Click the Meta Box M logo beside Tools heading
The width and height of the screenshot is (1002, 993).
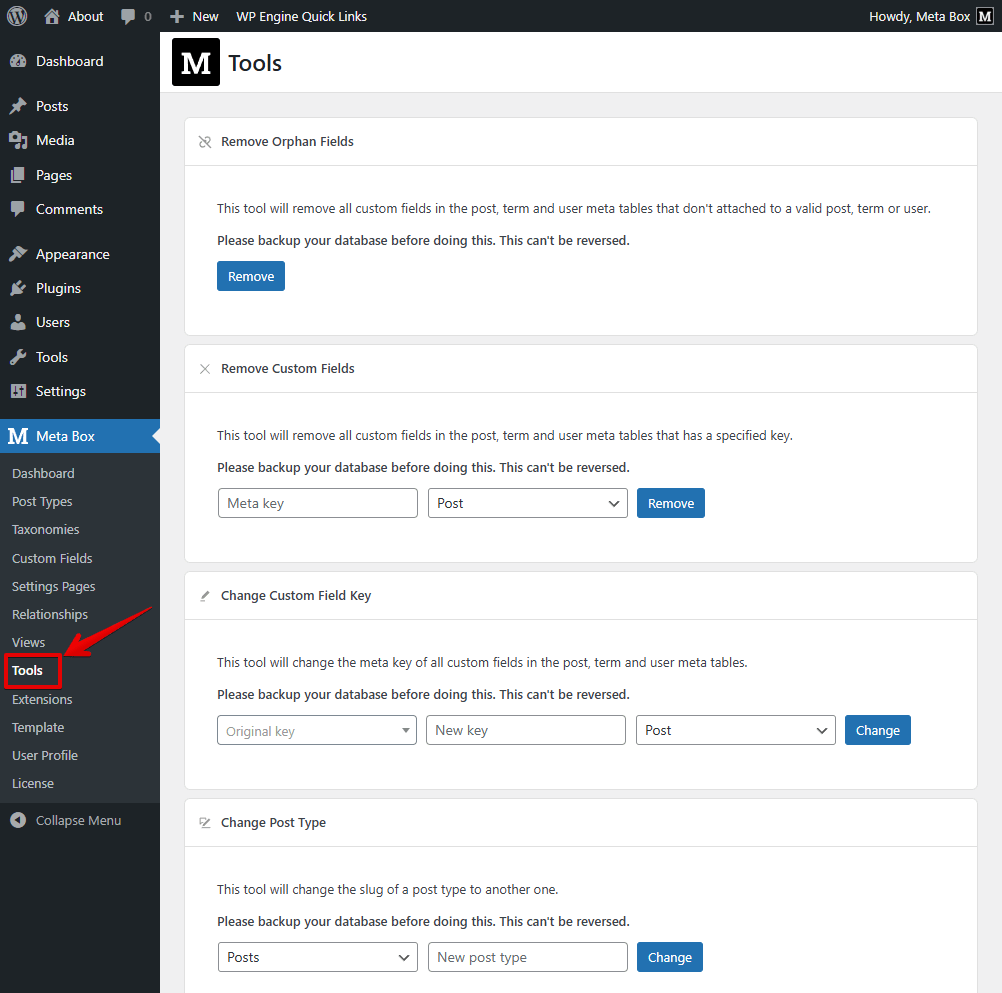pos(195,62)
